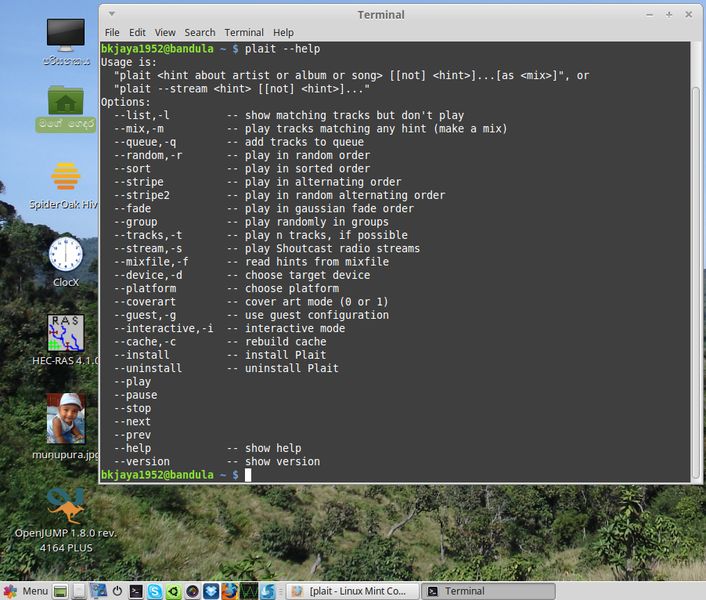Open the Search menu

[200, 32]
